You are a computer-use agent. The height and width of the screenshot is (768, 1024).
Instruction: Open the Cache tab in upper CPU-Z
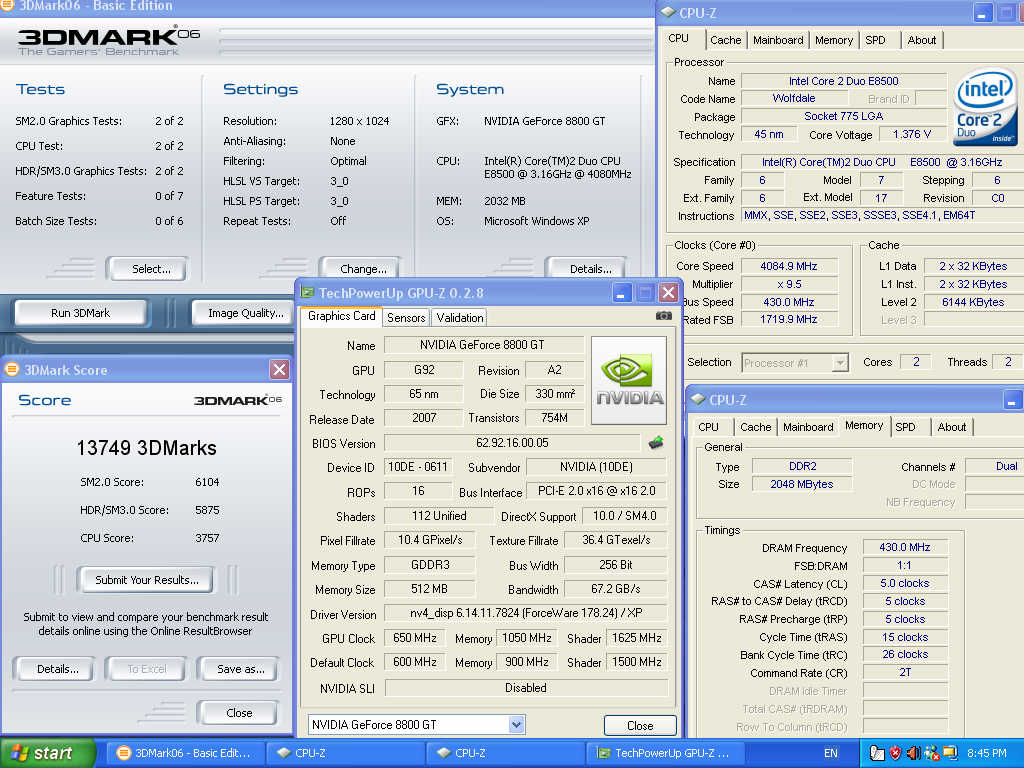pos(726,40)
